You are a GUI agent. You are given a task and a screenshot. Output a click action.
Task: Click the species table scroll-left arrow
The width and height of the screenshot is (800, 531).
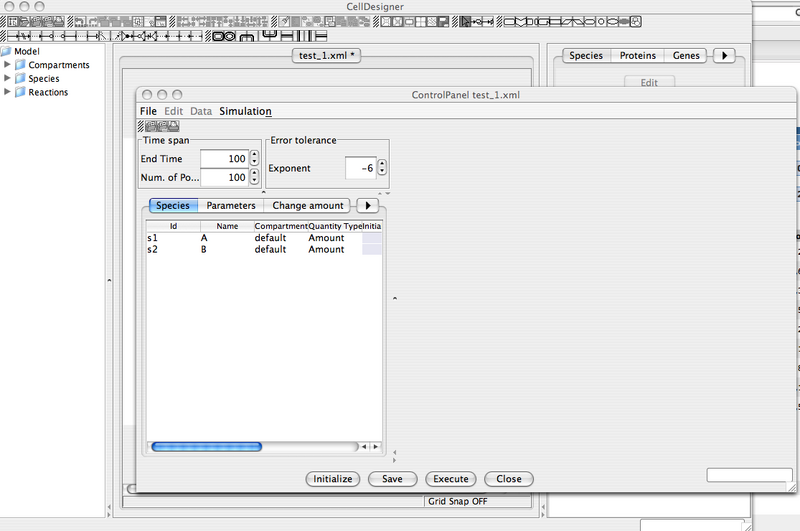pos(364,446)
